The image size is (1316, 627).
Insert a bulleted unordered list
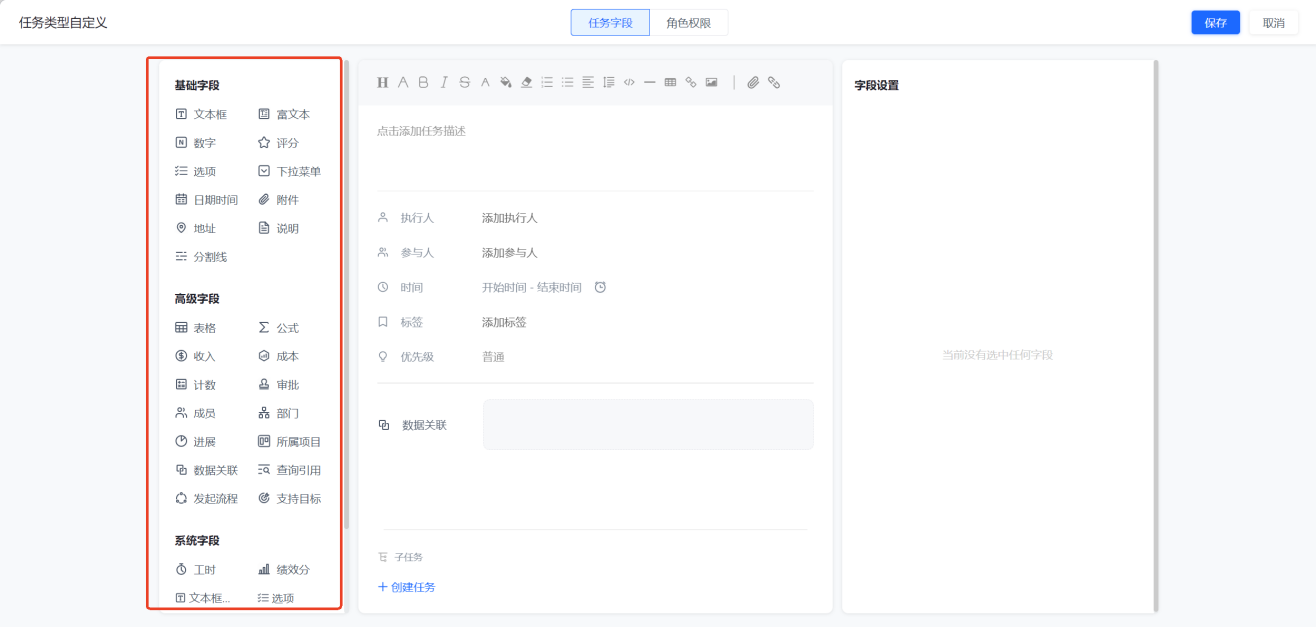[567, 82]
